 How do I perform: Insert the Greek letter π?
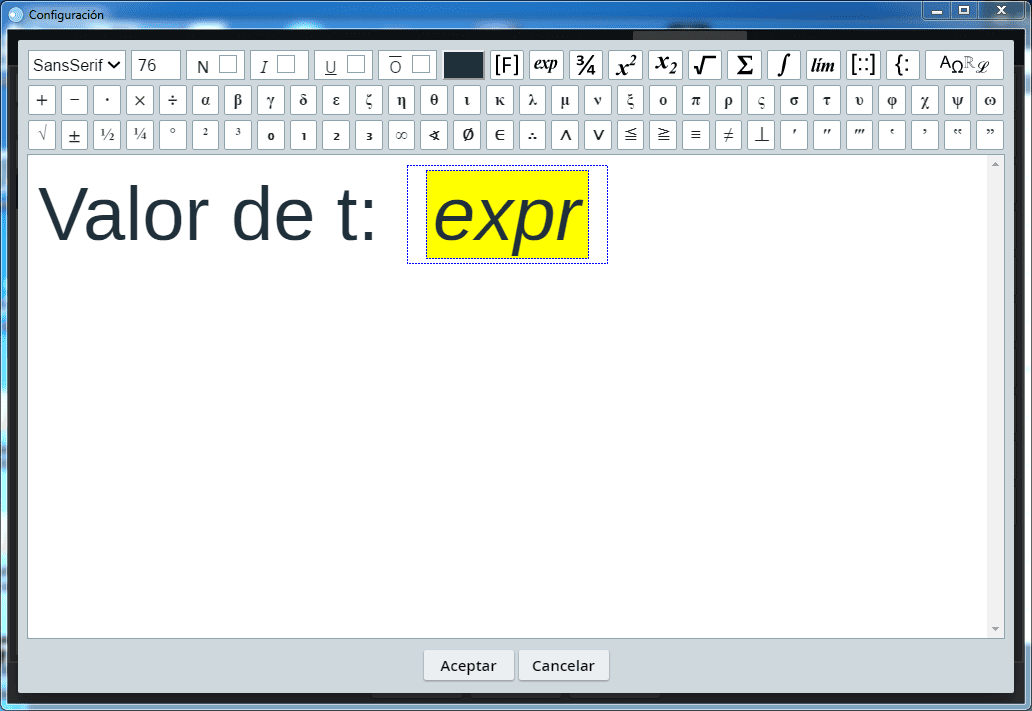696,101
